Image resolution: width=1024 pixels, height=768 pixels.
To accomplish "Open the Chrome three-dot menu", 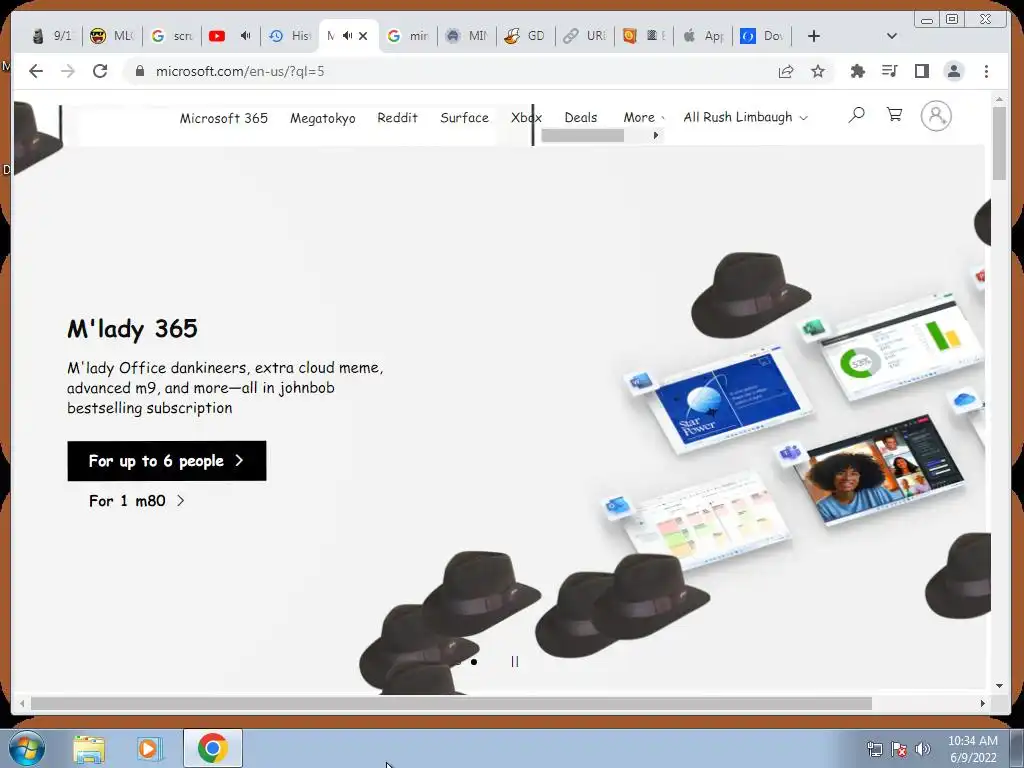I will point(986,71).
